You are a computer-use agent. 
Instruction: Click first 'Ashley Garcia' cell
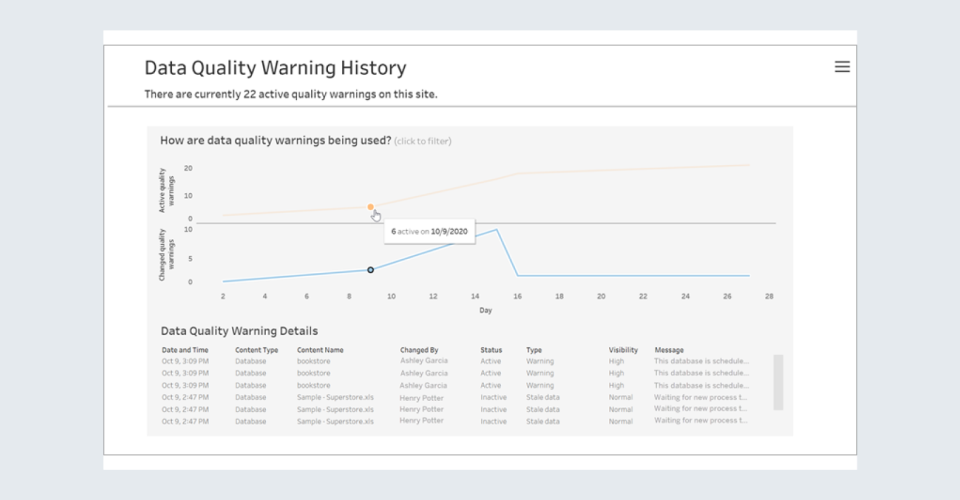tap(424, 361)
